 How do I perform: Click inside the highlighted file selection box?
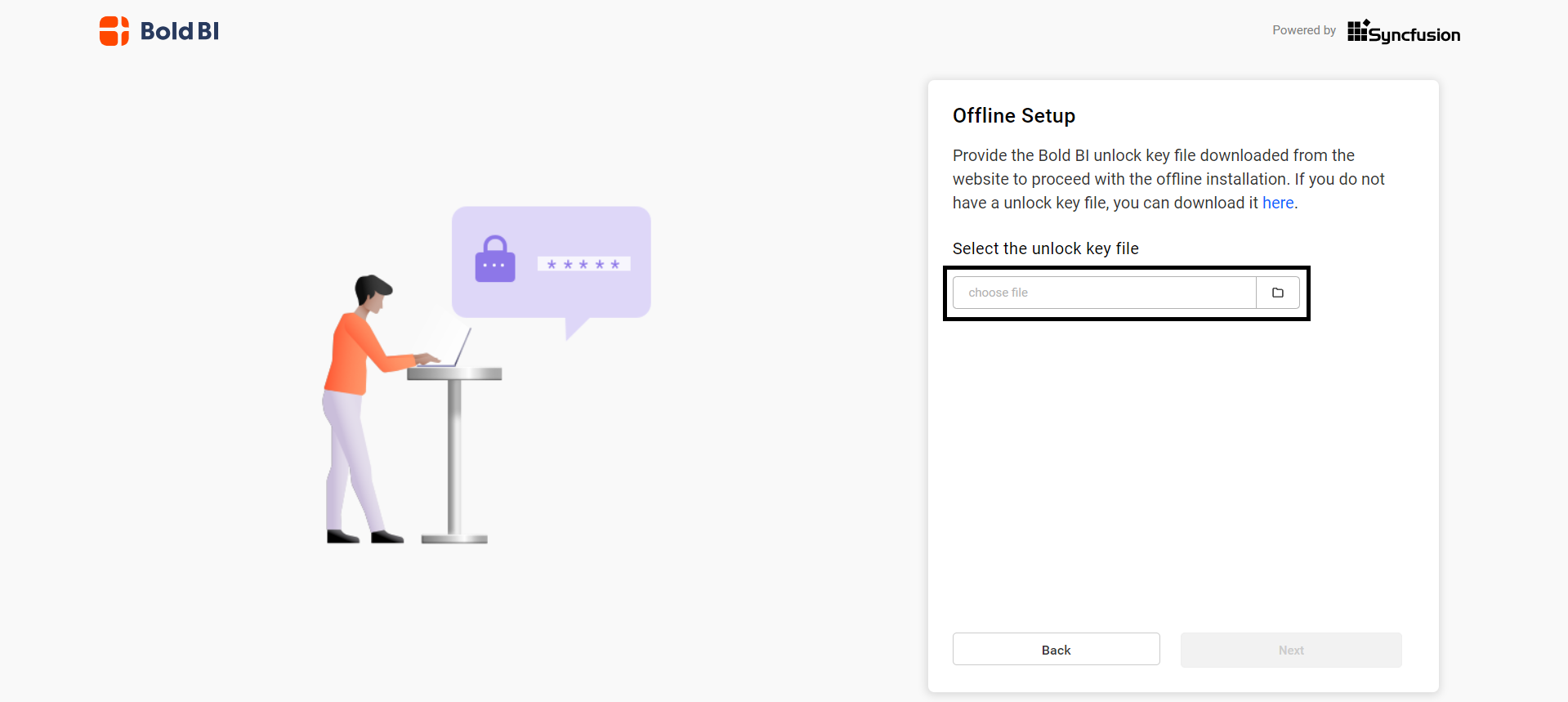coord(1126,293)
